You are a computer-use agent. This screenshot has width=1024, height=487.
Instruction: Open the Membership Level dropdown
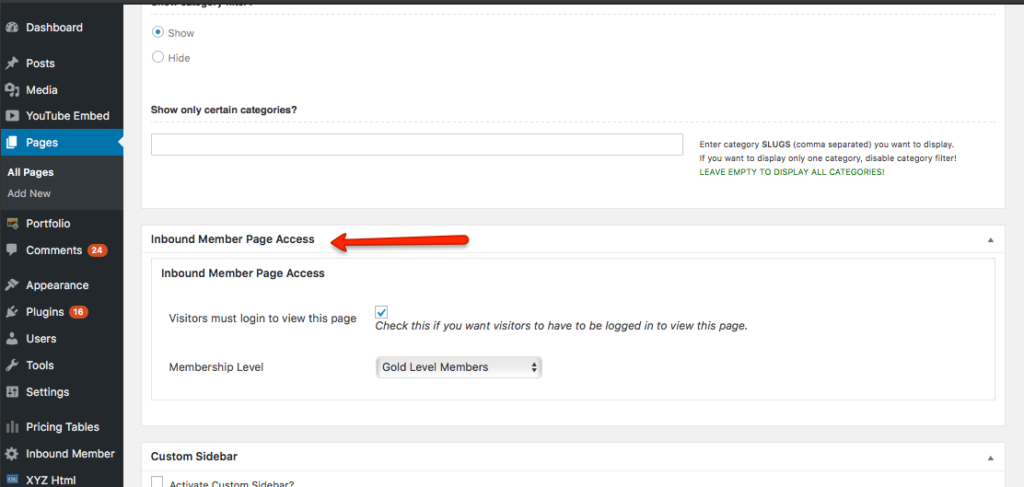point(459,367)
